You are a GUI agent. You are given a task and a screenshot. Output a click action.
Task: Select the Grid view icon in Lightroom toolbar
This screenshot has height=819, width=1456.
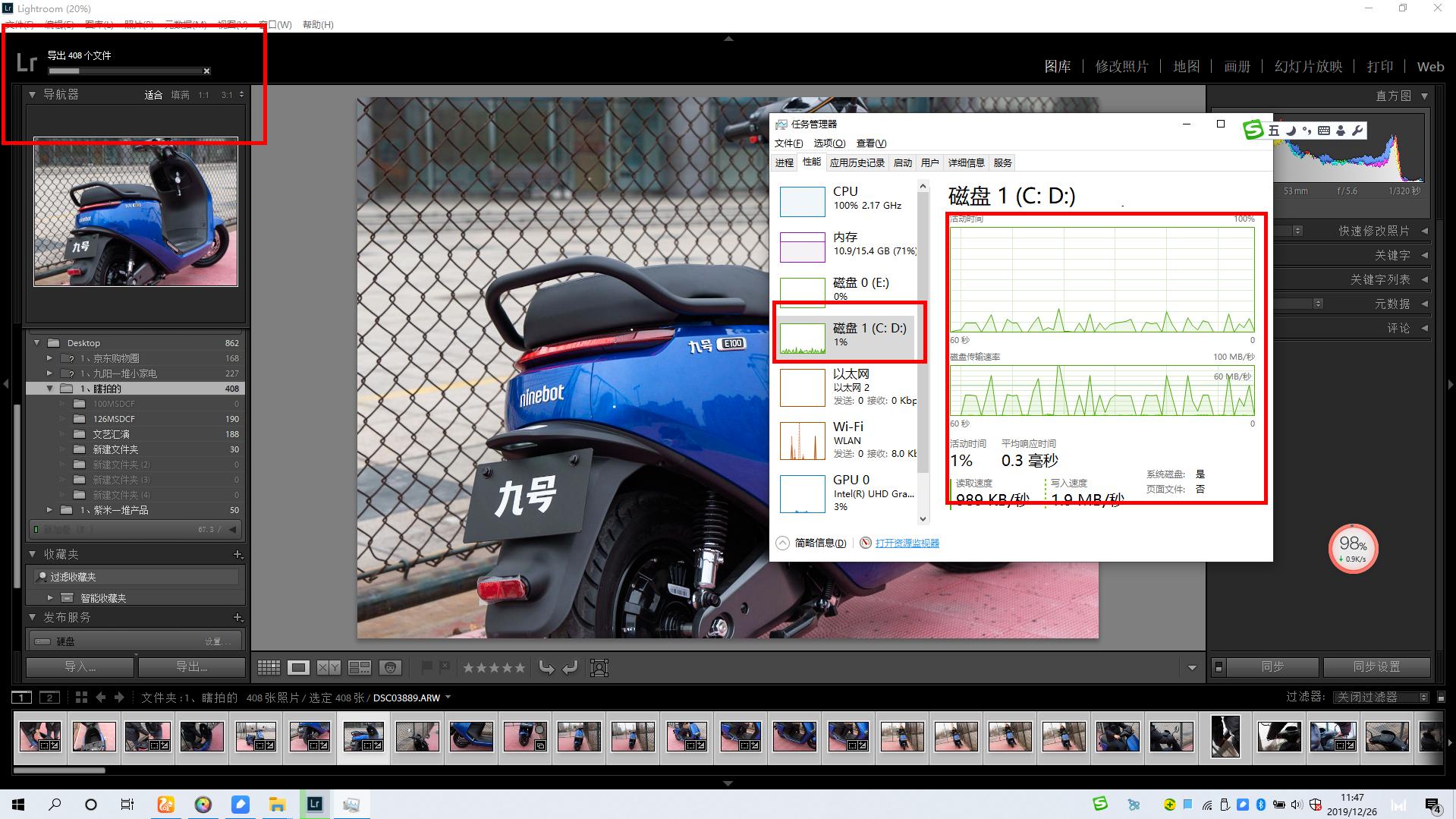point(269,667)
